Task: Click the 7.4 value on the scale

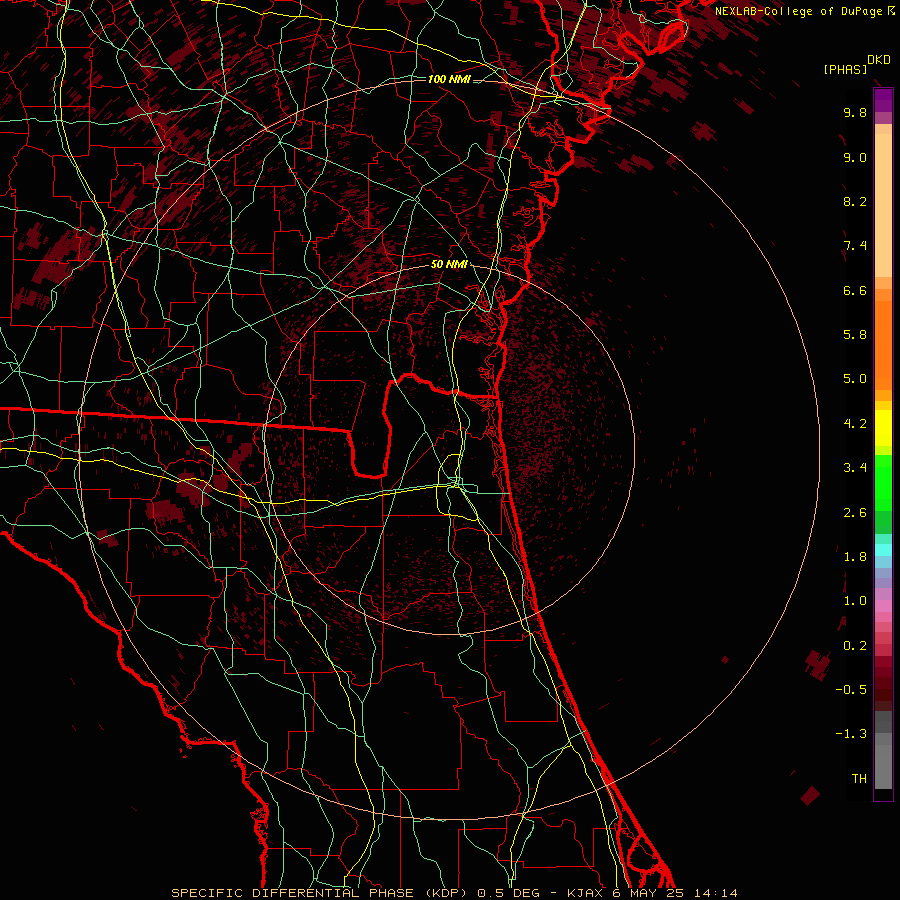Action: 855,246
